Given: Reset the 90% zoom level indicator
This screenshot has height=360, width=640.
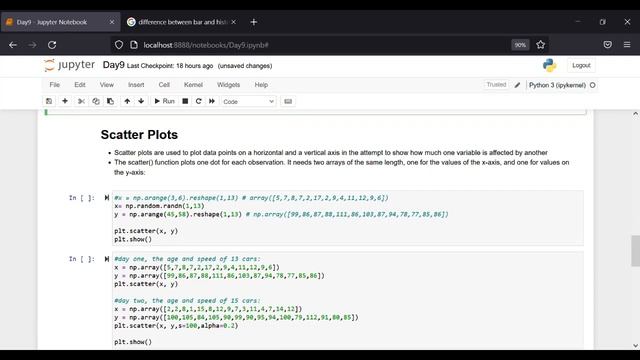Looking at the screenshot, I should coord(520,45).
